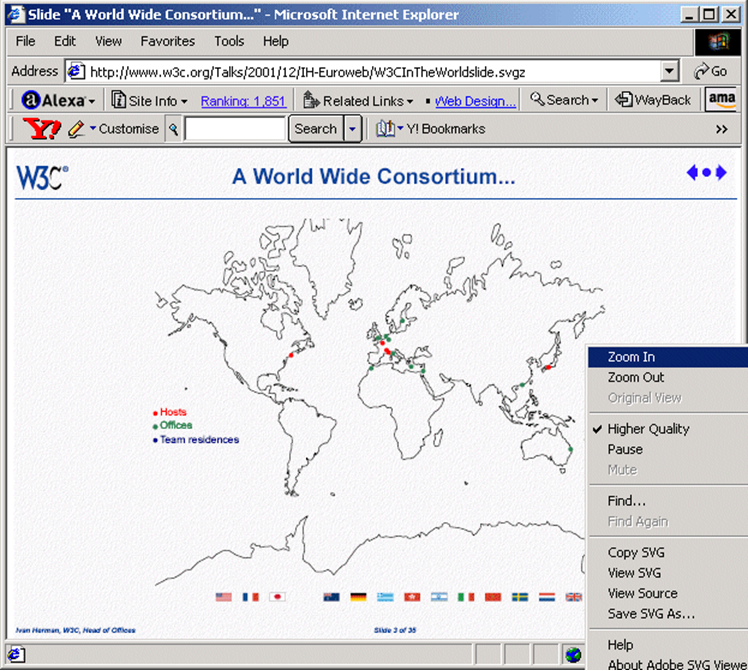The height and width of the screenshot is (671, 748).
Task: Click the Netherlands flag
Action: click(x=547, y=597)
